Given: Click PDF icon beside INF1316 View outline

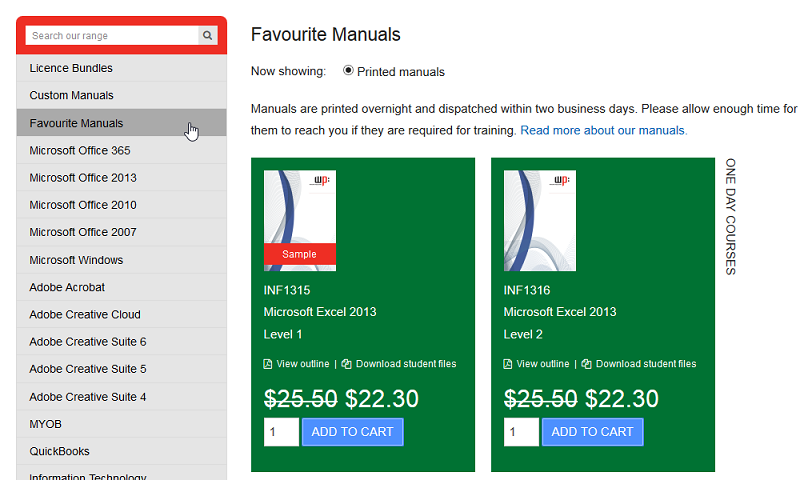Looking at the screenshot, I should pos(508,364).
